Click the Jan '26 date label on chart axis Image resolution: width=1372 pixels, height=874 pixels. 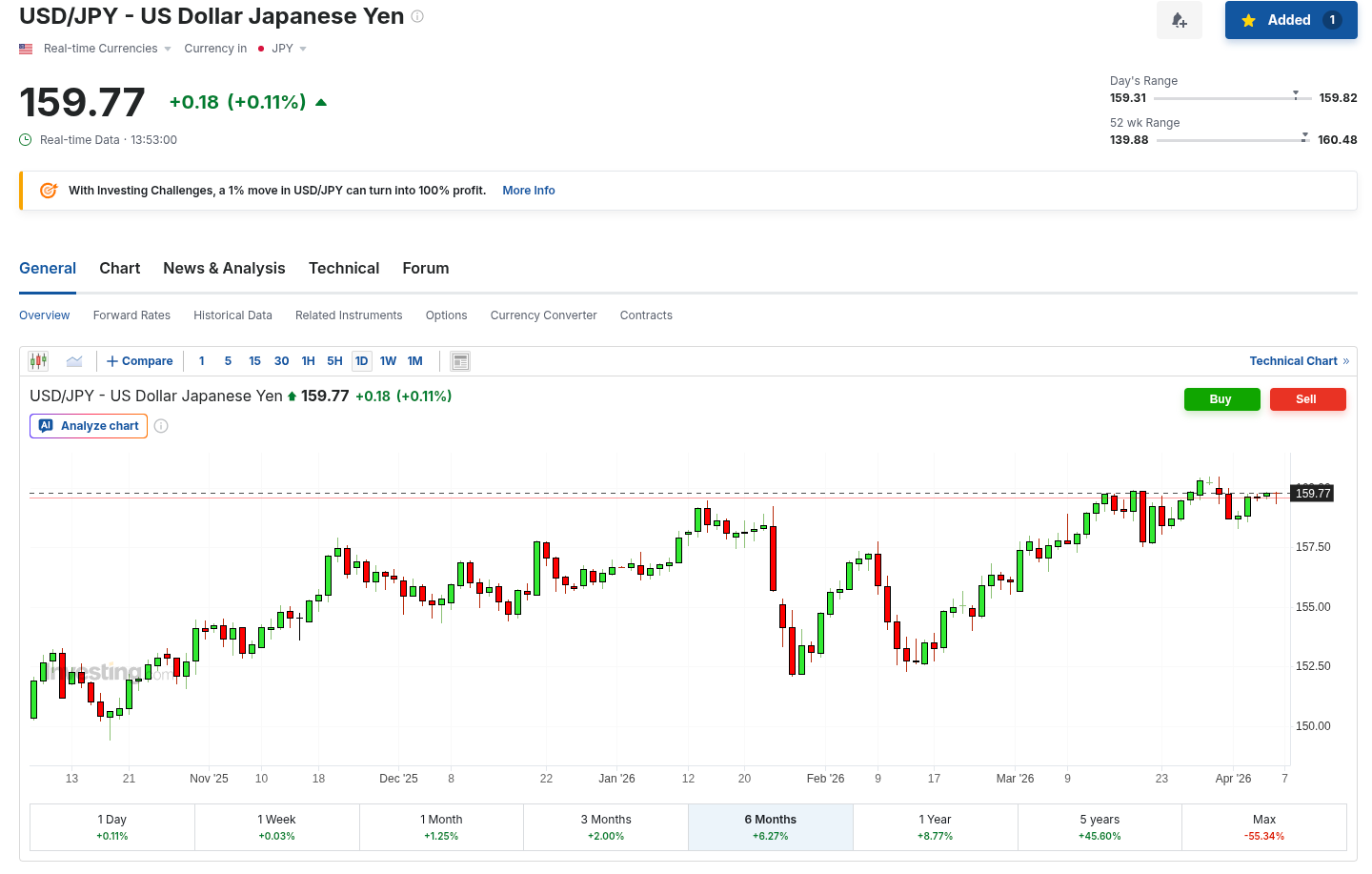point(616,779)
